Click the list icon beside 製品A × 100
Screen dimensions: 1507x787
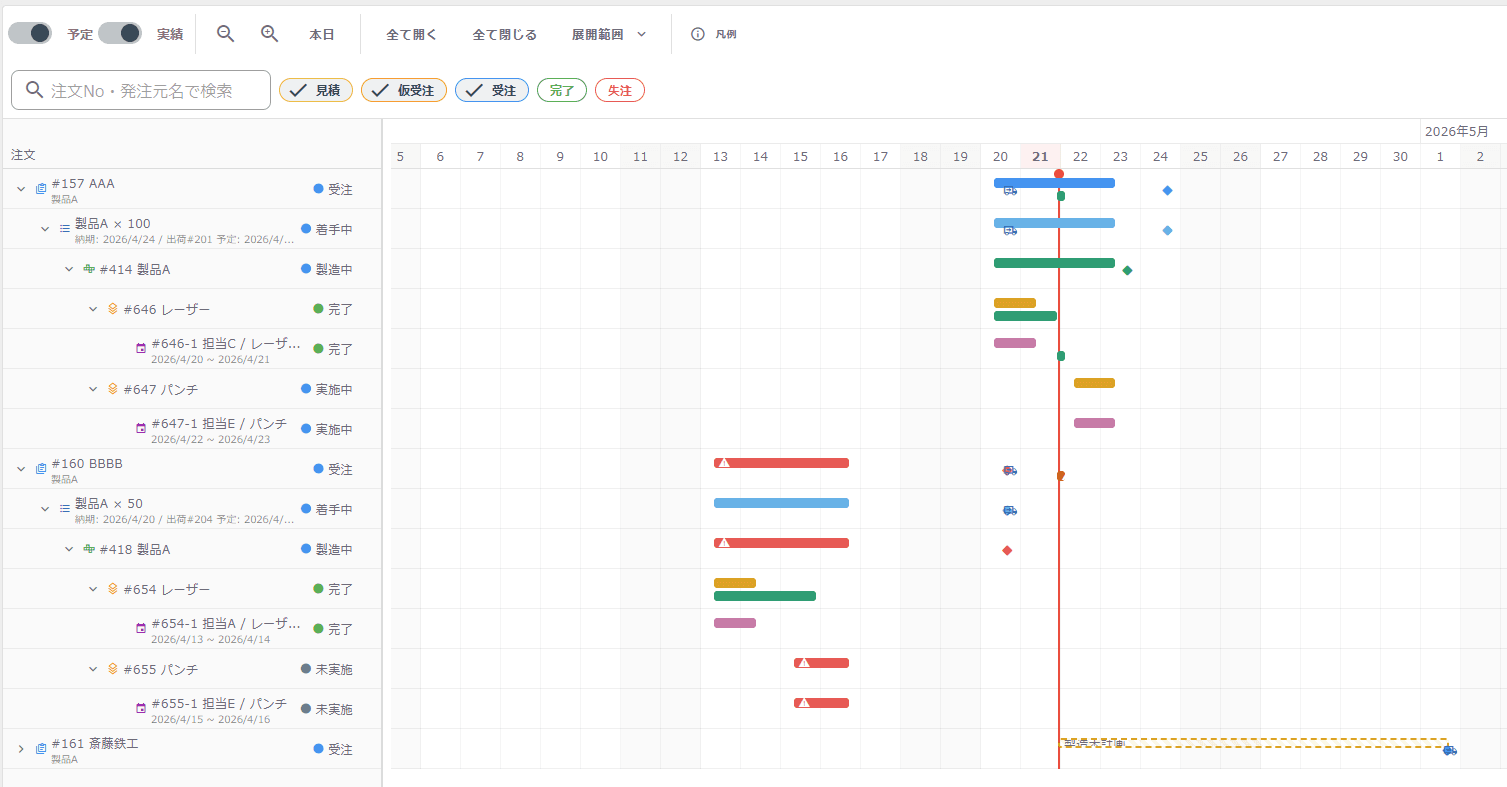pyautogui.click(x=65, y=229)
